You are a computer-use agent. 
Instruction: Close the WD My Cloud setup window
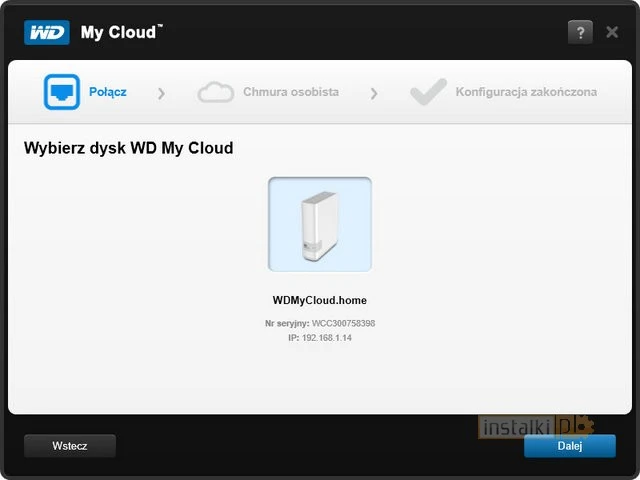612,32
